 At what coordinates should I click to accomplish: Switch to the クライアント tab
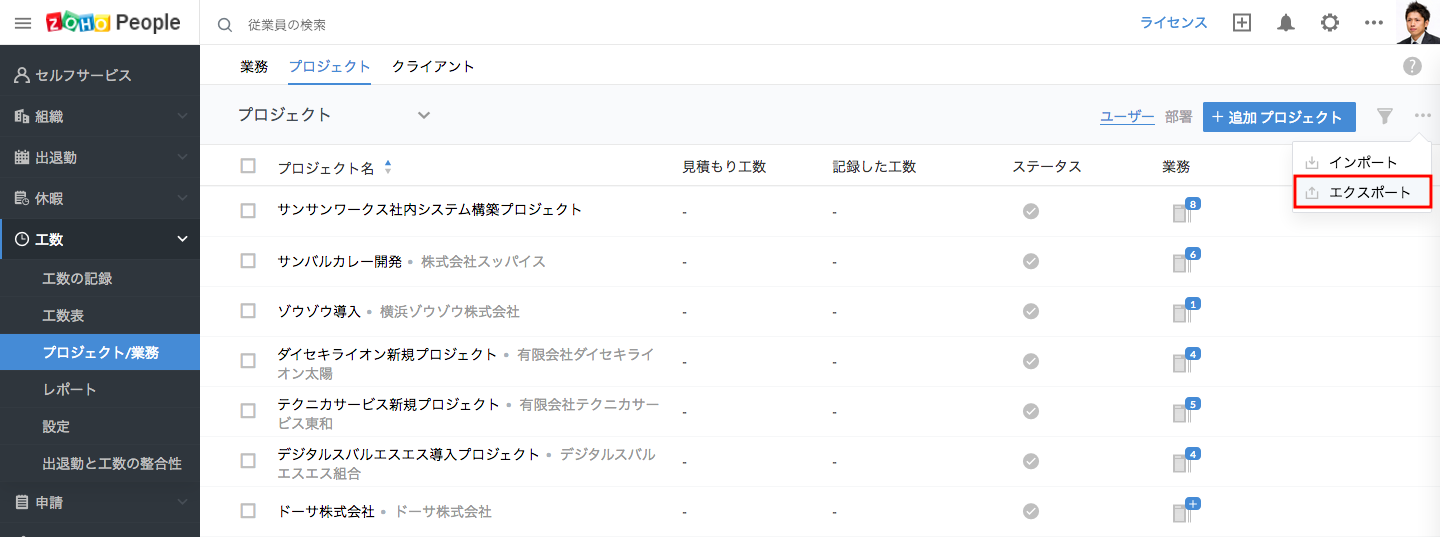pyautogui.click(x=433, y=66)
